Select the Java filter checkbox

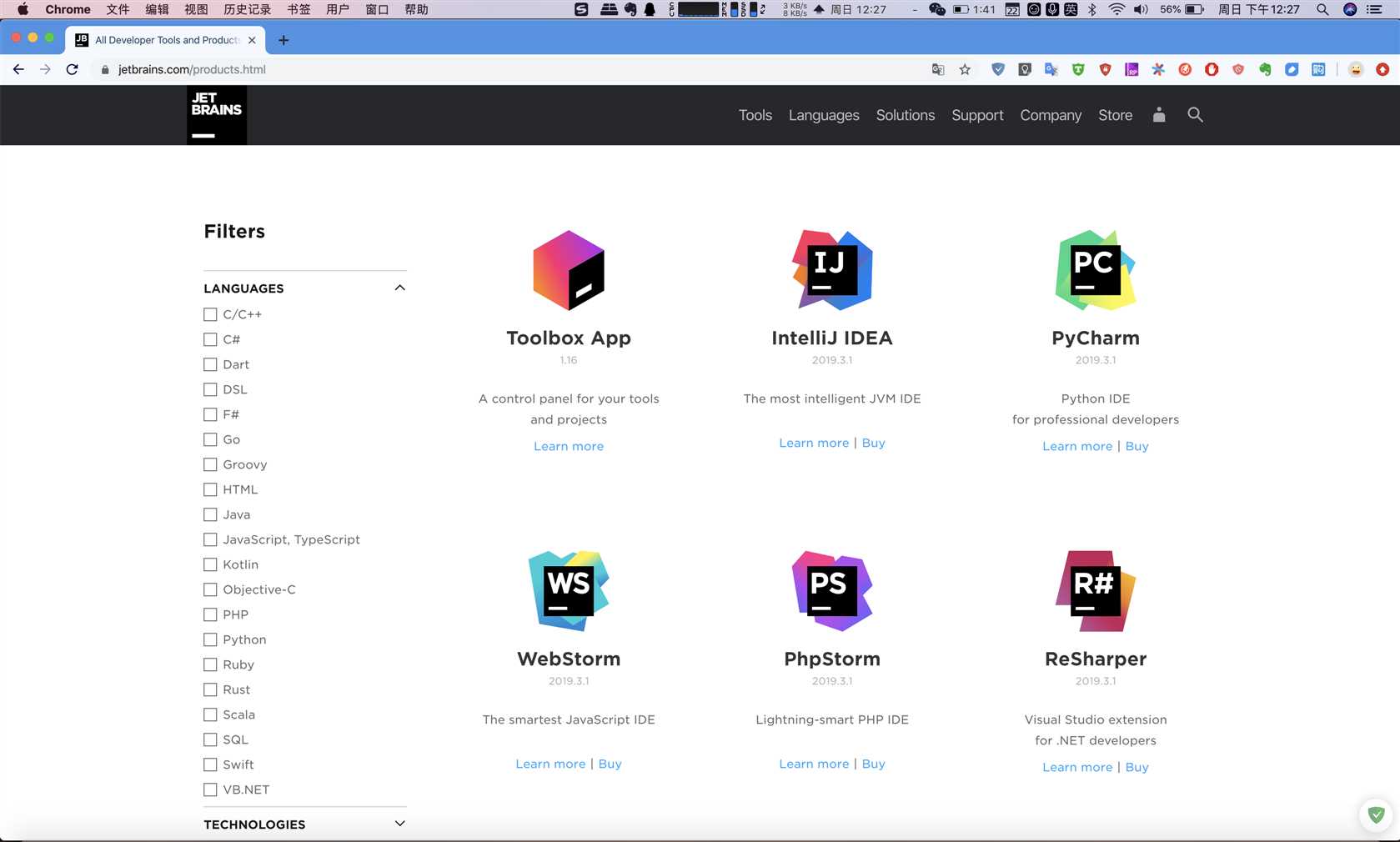pyautogui.click(x=210, y=514)
